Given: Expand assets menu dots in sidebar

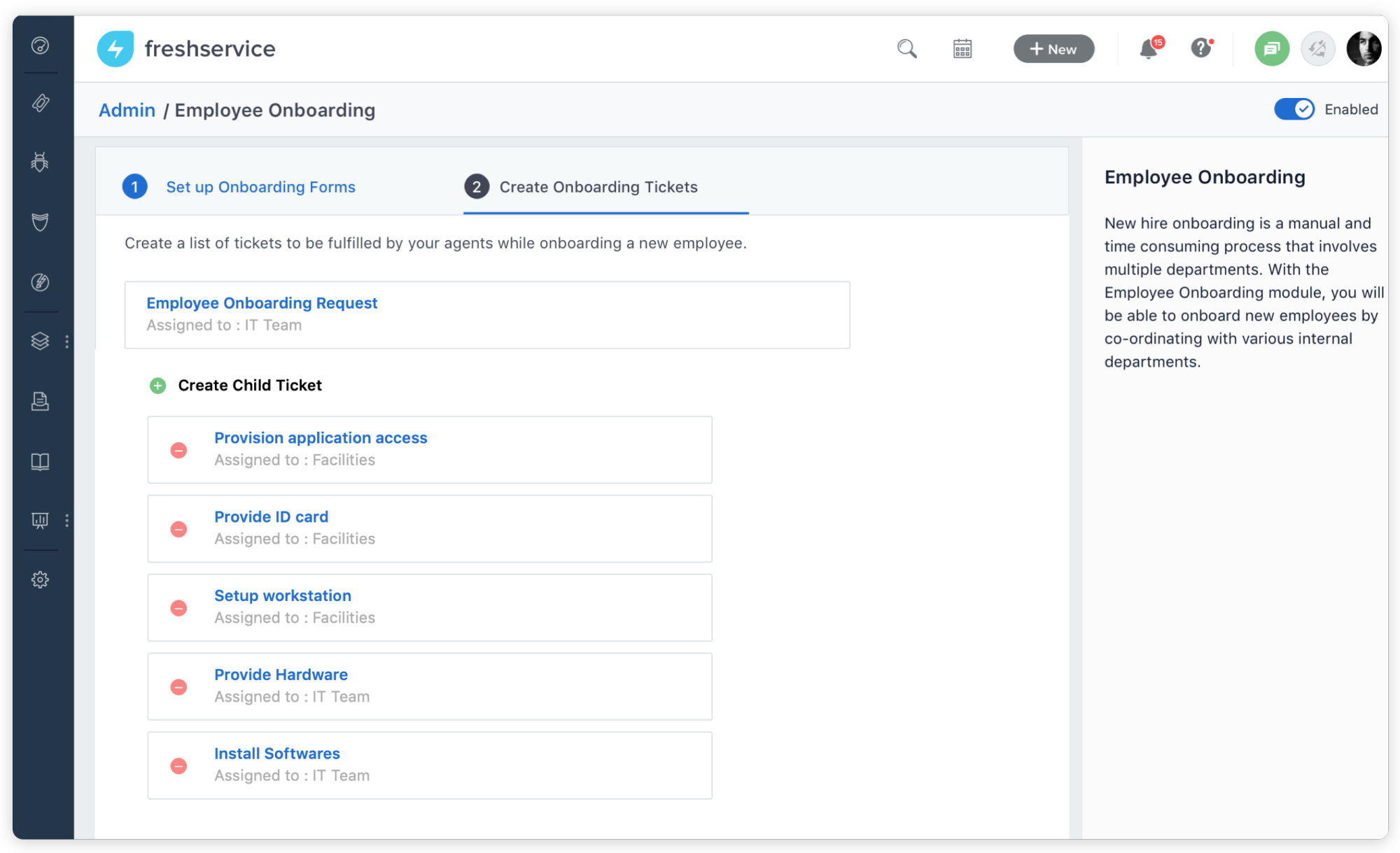Looking at the screenshot, I should [x=67, y=341].
